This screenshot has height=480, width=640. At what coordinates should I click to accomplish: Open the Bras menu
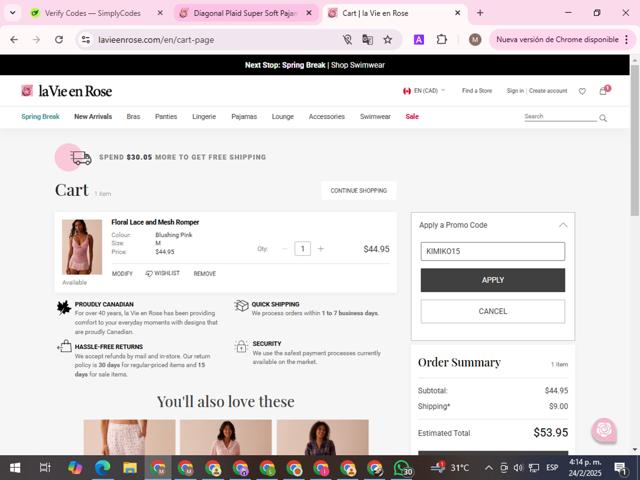(x=133, y=116)
